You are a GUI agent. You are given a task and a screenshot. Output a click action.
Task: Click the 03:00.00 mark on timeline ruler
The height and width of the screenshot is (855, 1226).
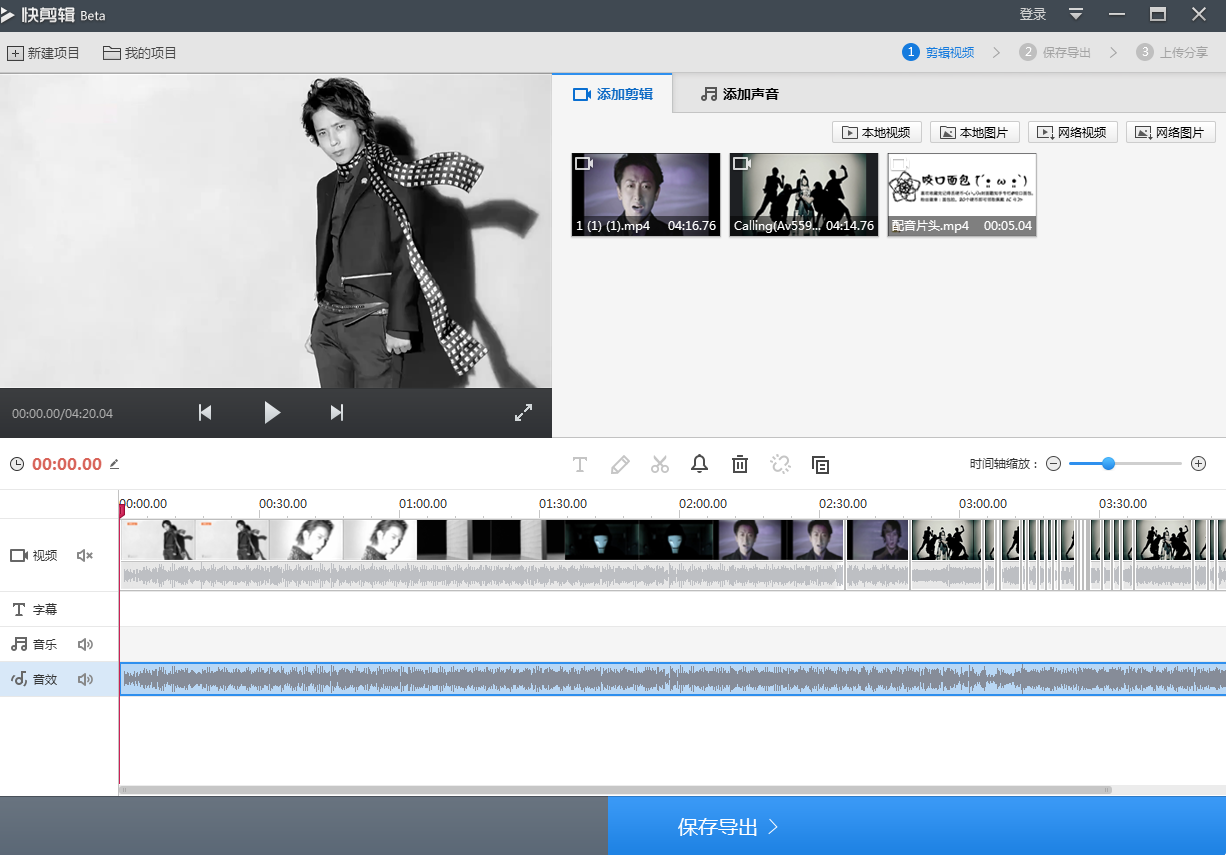pyautogui.click(x=983, y=503)
